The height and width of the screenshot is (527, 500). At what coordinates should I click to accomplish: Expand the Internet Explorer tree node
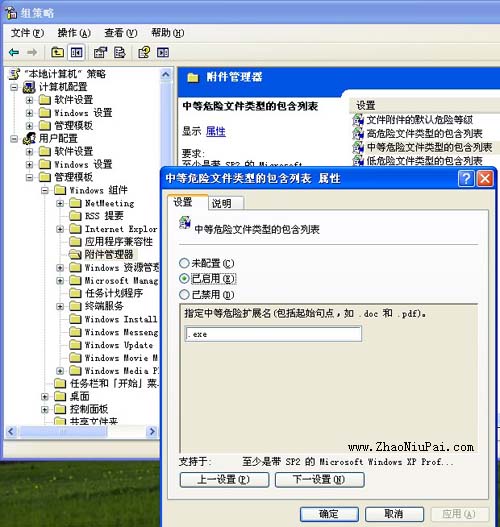coord(60,229)
